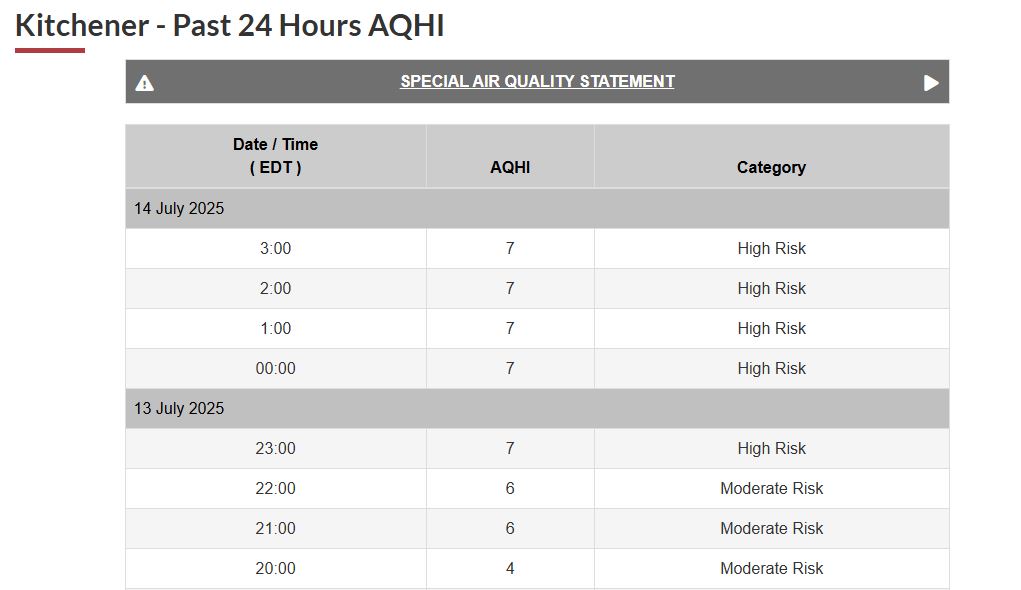
Task: Click the 2:00 time cell
Action: [275, 289]
